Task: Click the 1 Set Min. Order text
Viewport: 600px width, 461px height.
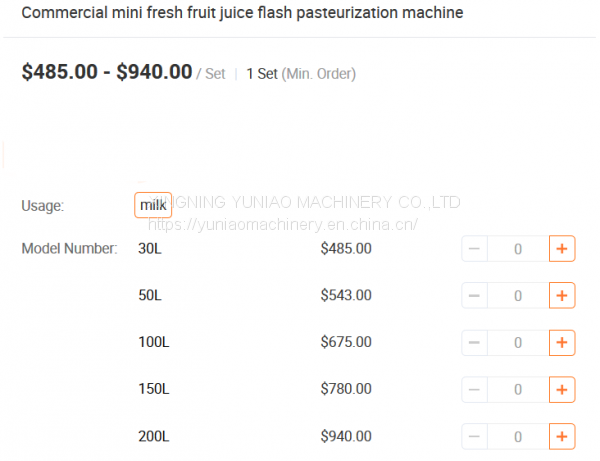Action: (300, 74)
